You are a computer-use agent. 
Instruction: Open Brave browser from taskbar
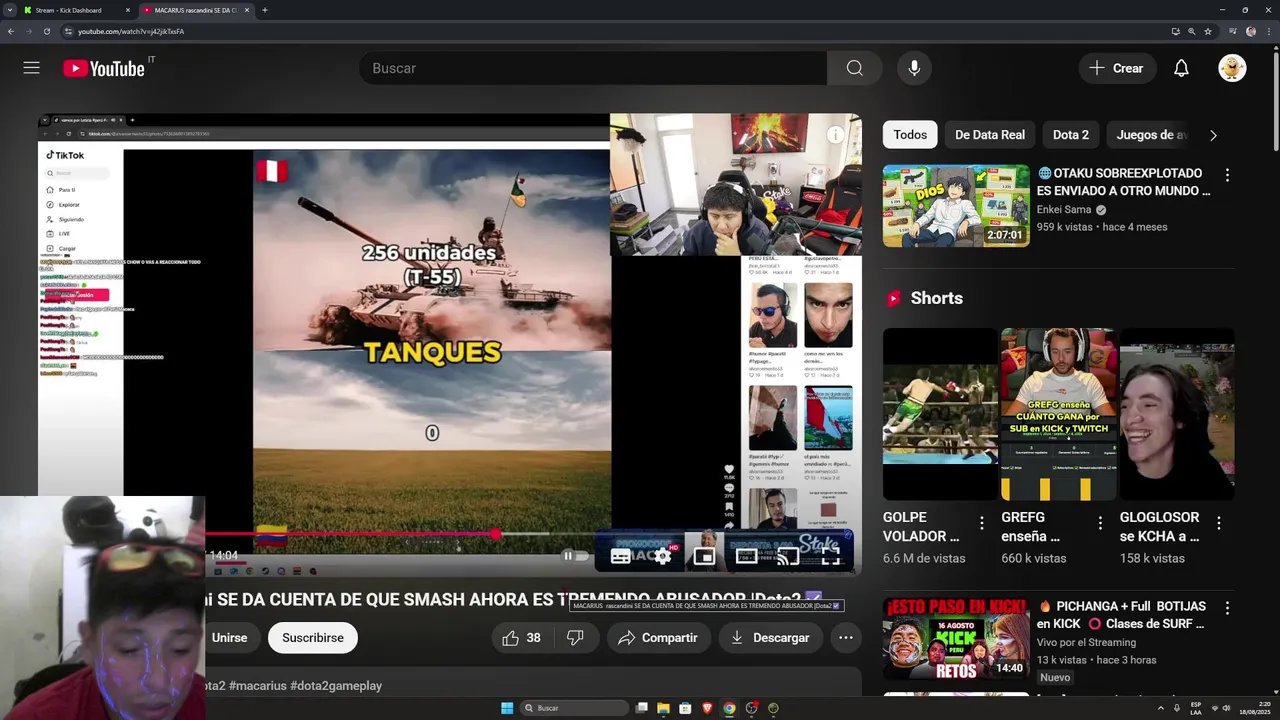coord(707,708)
